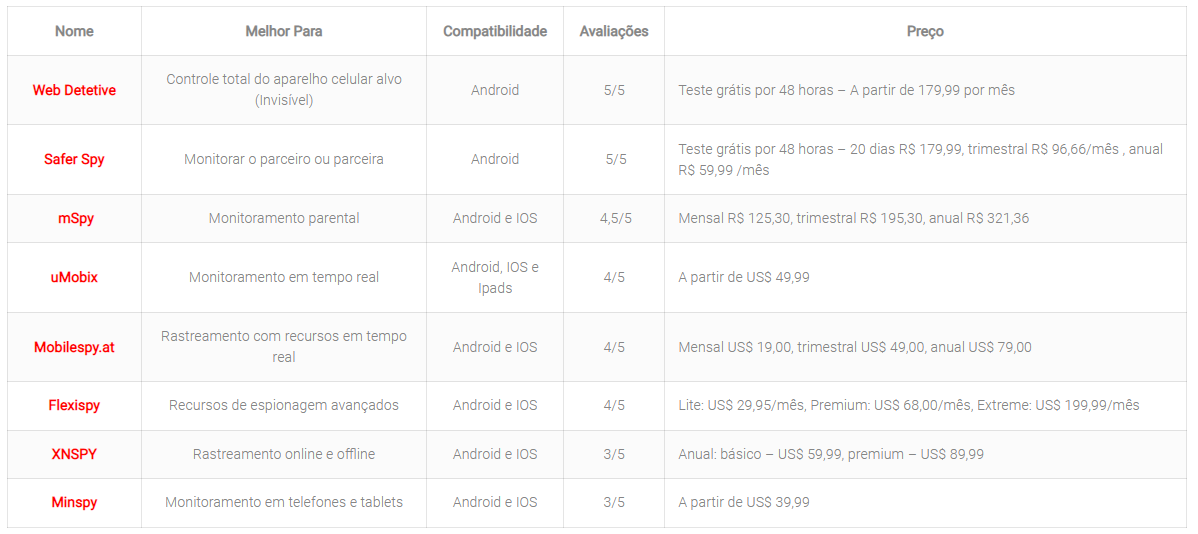Click the Monitorar o parceiro ou parceira cell

tap(284, 159)
